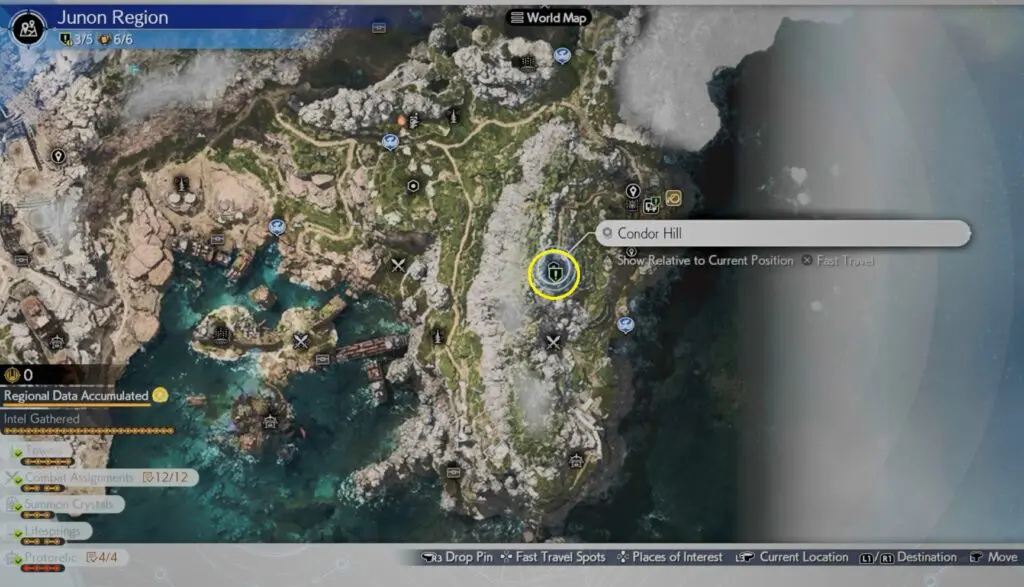Click the highlighted Condor Hill map marker

pos(553,272)
